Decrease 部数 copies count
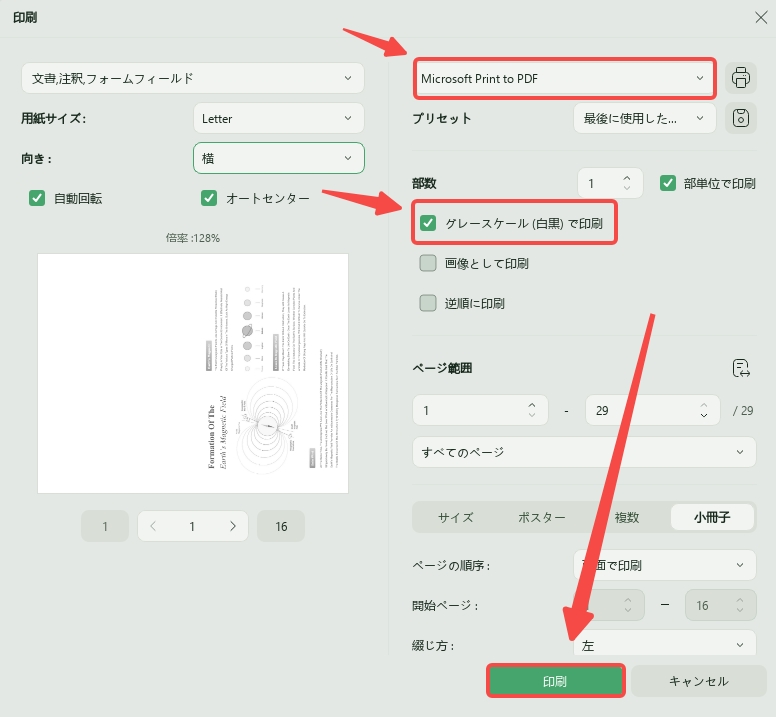This screenshot has width=776, height=717. point(627,188)
